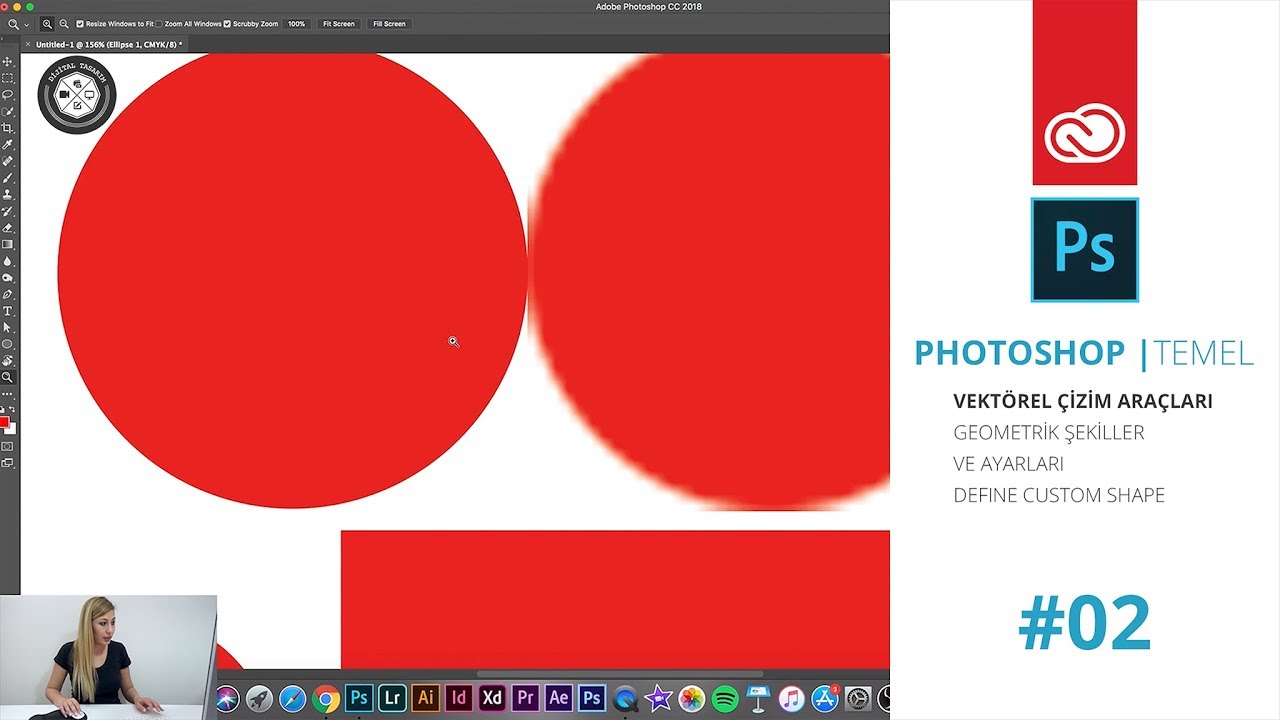
Task: Open System Preferences from the dock
Action: click(858, 698)
